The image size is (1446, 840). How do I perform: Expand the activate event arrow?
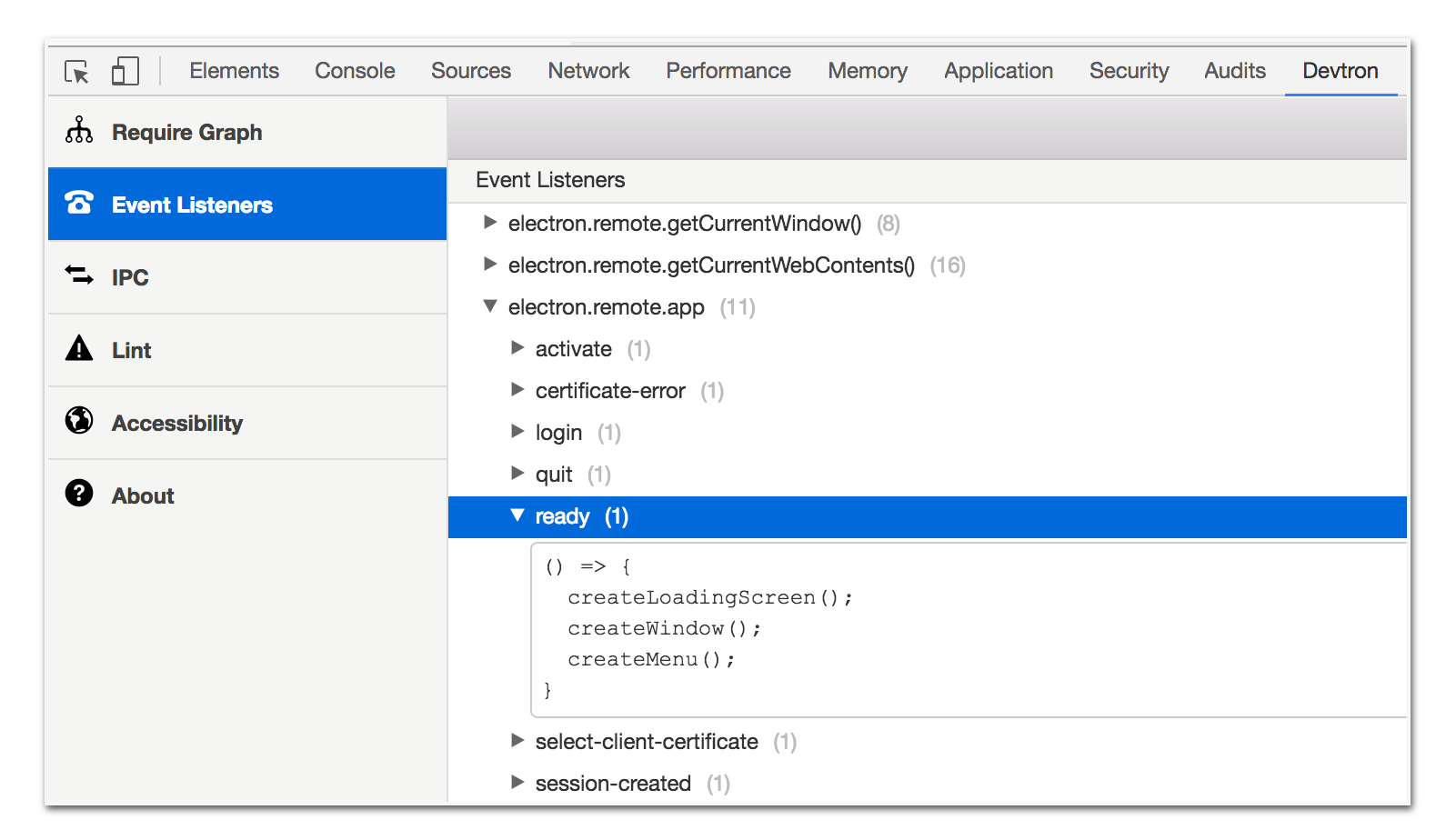click(x=517, y=347)
